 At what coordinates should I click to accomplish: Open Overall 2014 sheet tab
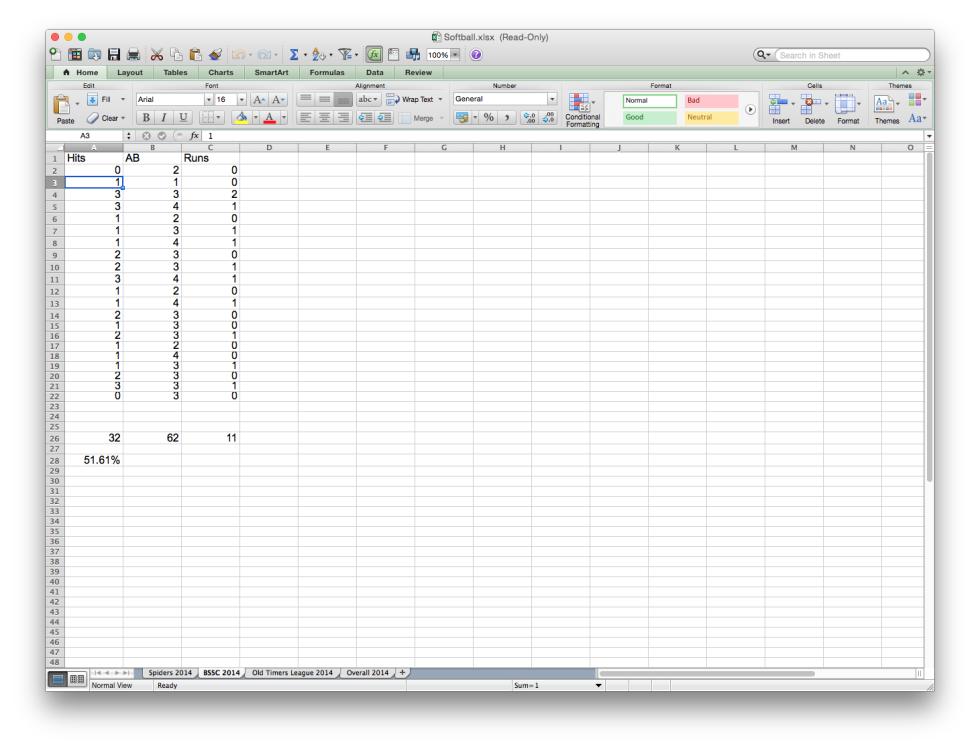(368, 672)
